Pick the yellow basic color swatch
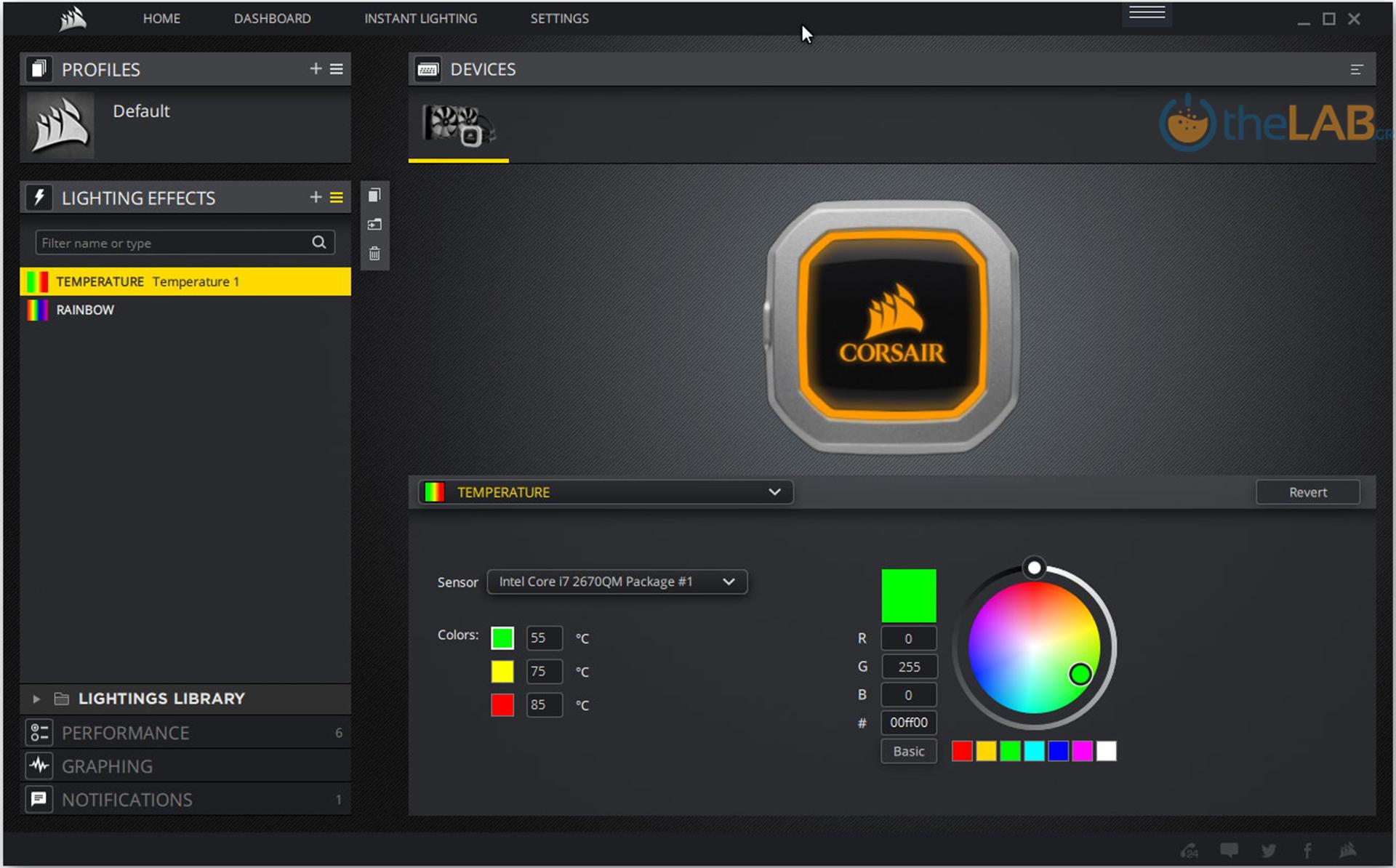This screenshot has height=868, width=1396. pyautogui.click(x=986, y=751)
